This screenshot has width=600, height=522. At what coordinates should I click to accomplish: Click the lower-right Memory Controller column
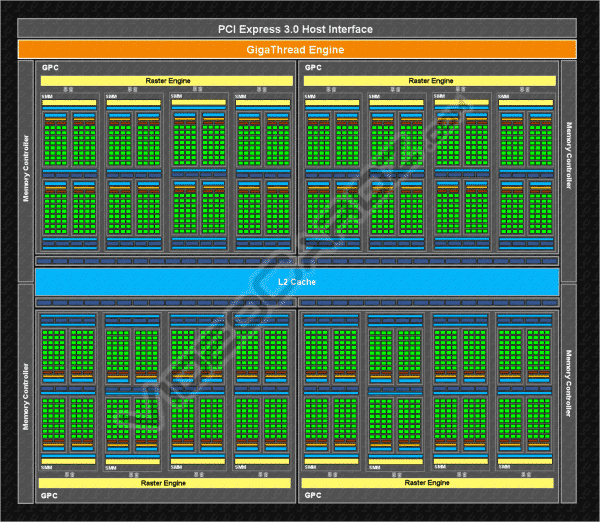(569, 393)
